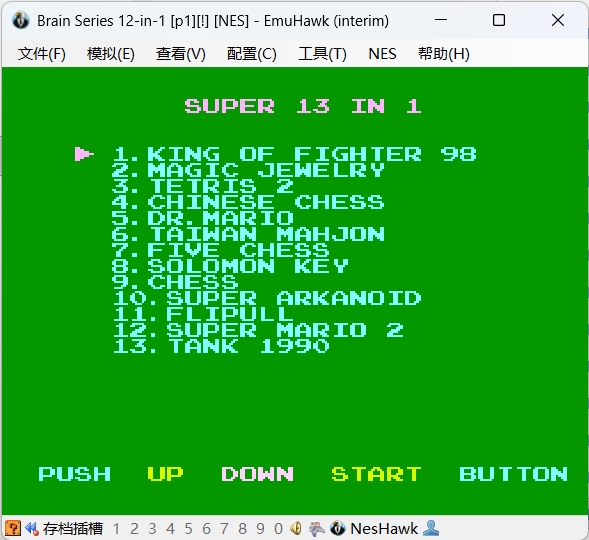Select save slot 1 in status bar

pyautogui.click(x=116, y=529)
